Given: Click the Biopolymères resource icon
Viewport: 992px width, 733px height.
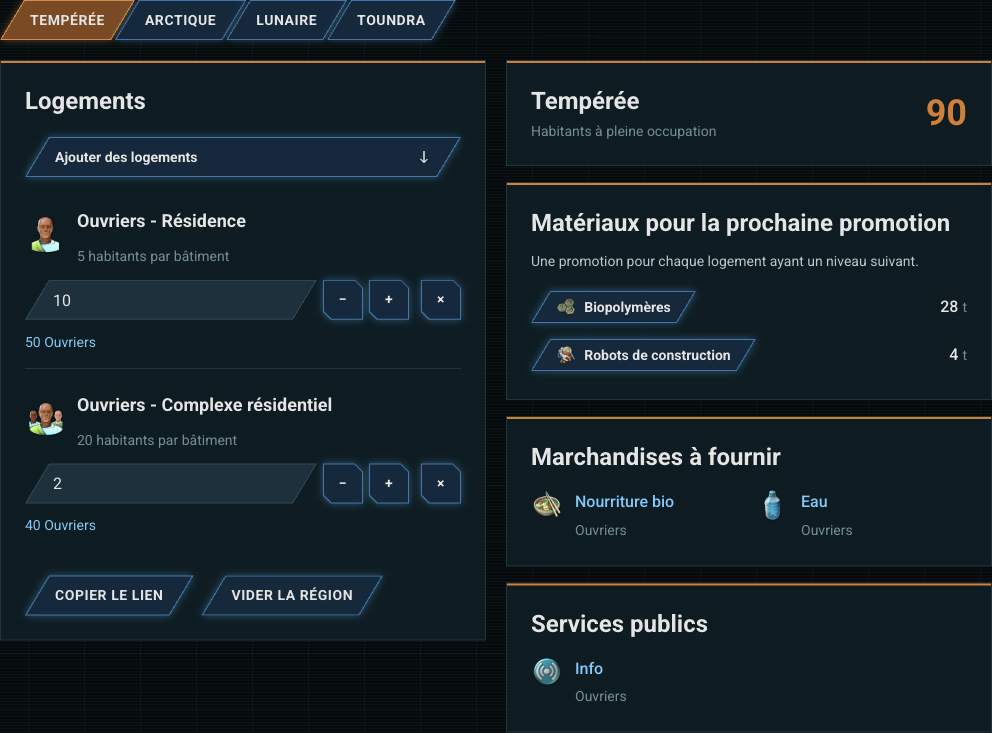Looking at the screenshot, I should 566,307.
